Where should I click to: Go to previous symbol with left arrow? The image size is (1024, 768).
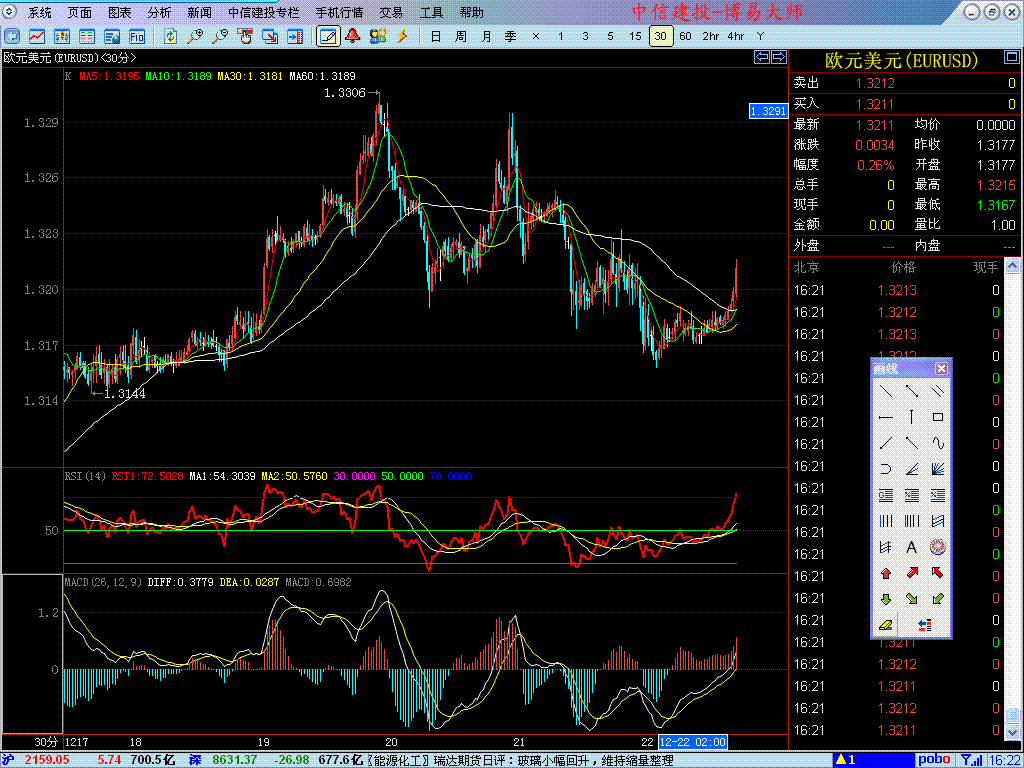[x=761, y=58]
